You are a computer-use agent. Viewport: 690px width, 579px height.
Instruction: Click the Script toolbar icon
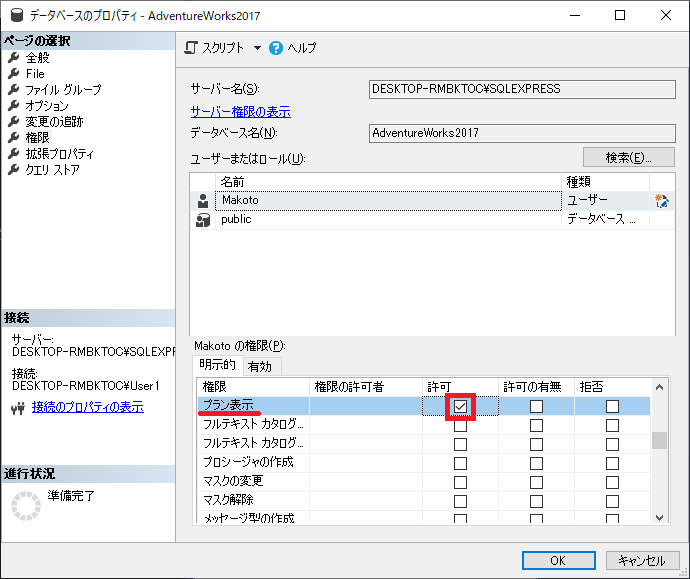click(x=191, y=48)
